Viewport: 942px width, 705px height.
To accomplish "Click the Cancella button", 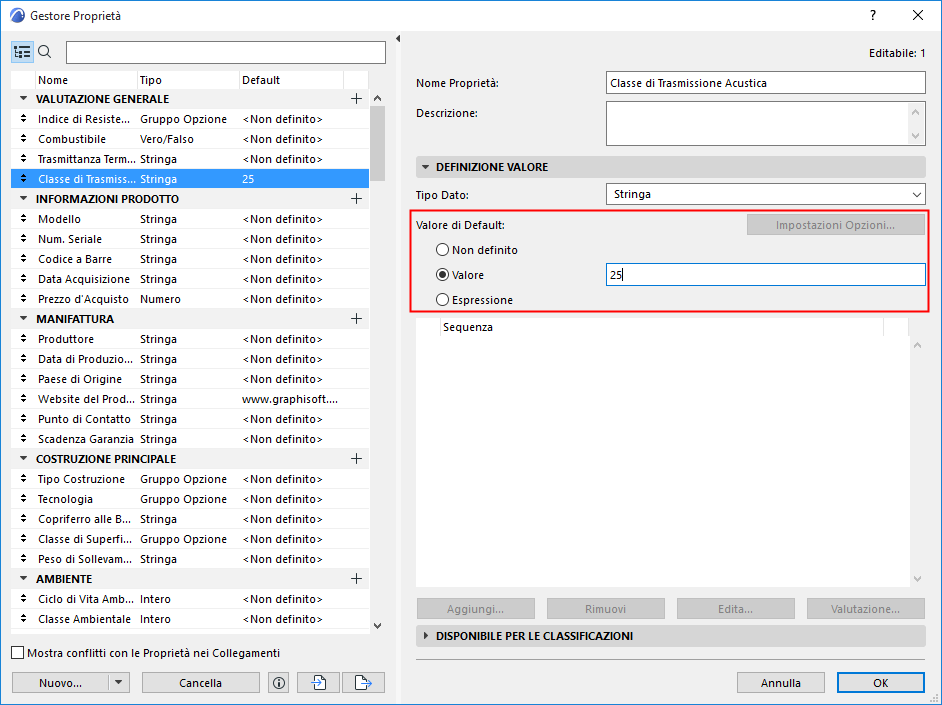I will pyautogui.click(x=201, y=683).
